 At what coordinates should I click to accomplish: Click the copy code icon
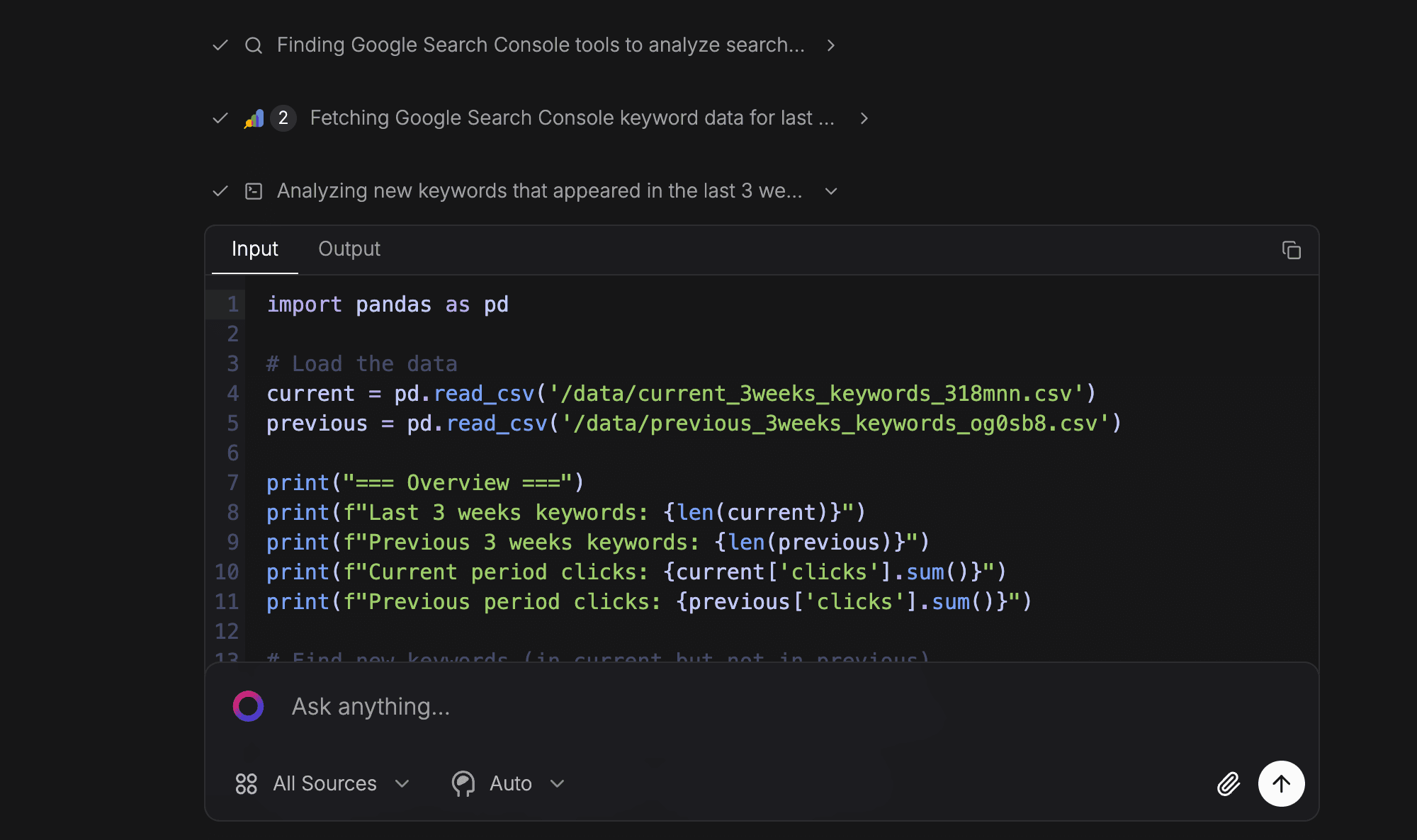1291,250
